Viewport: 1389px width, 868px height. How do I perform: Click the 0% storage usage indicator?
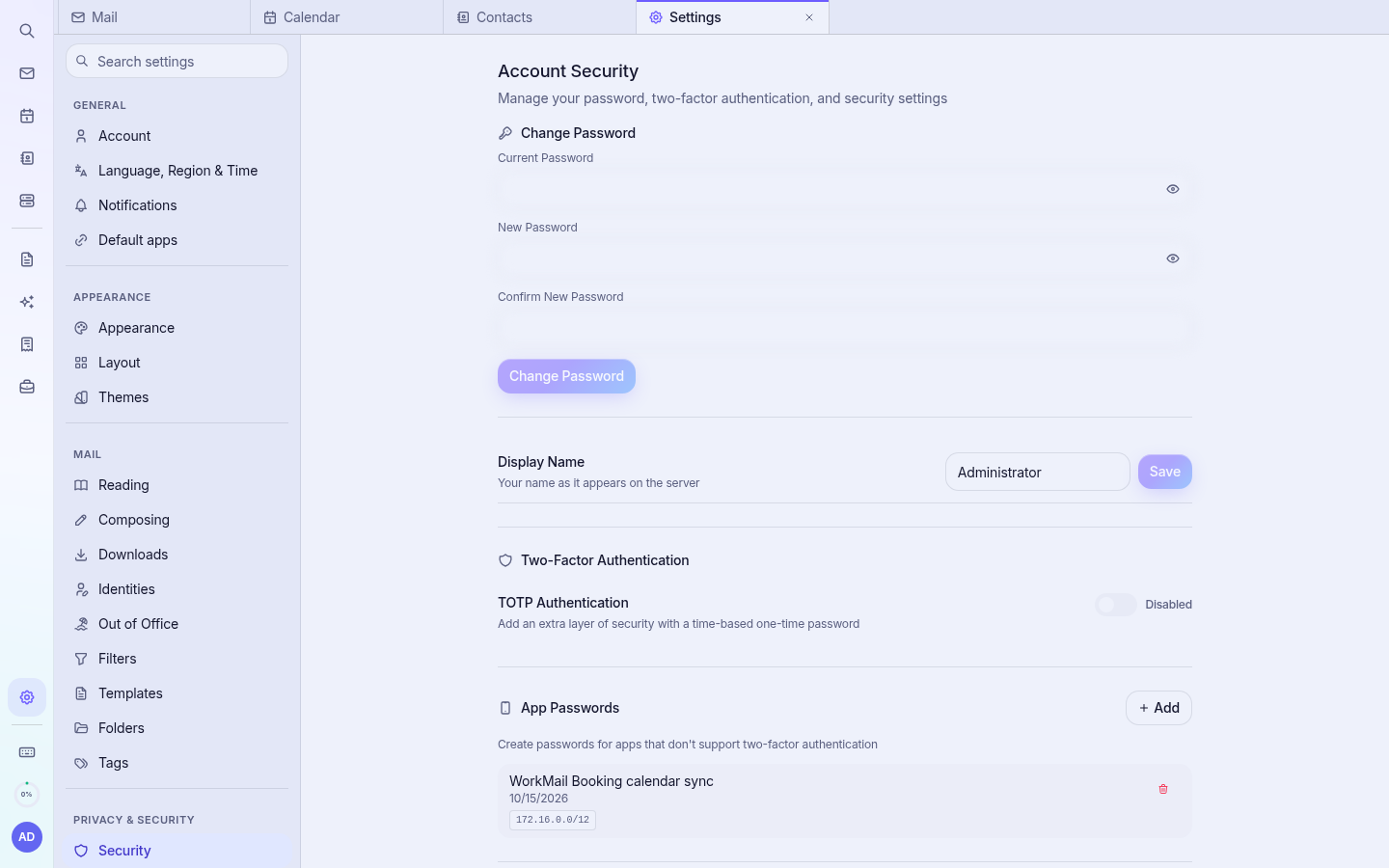[27, 794]
